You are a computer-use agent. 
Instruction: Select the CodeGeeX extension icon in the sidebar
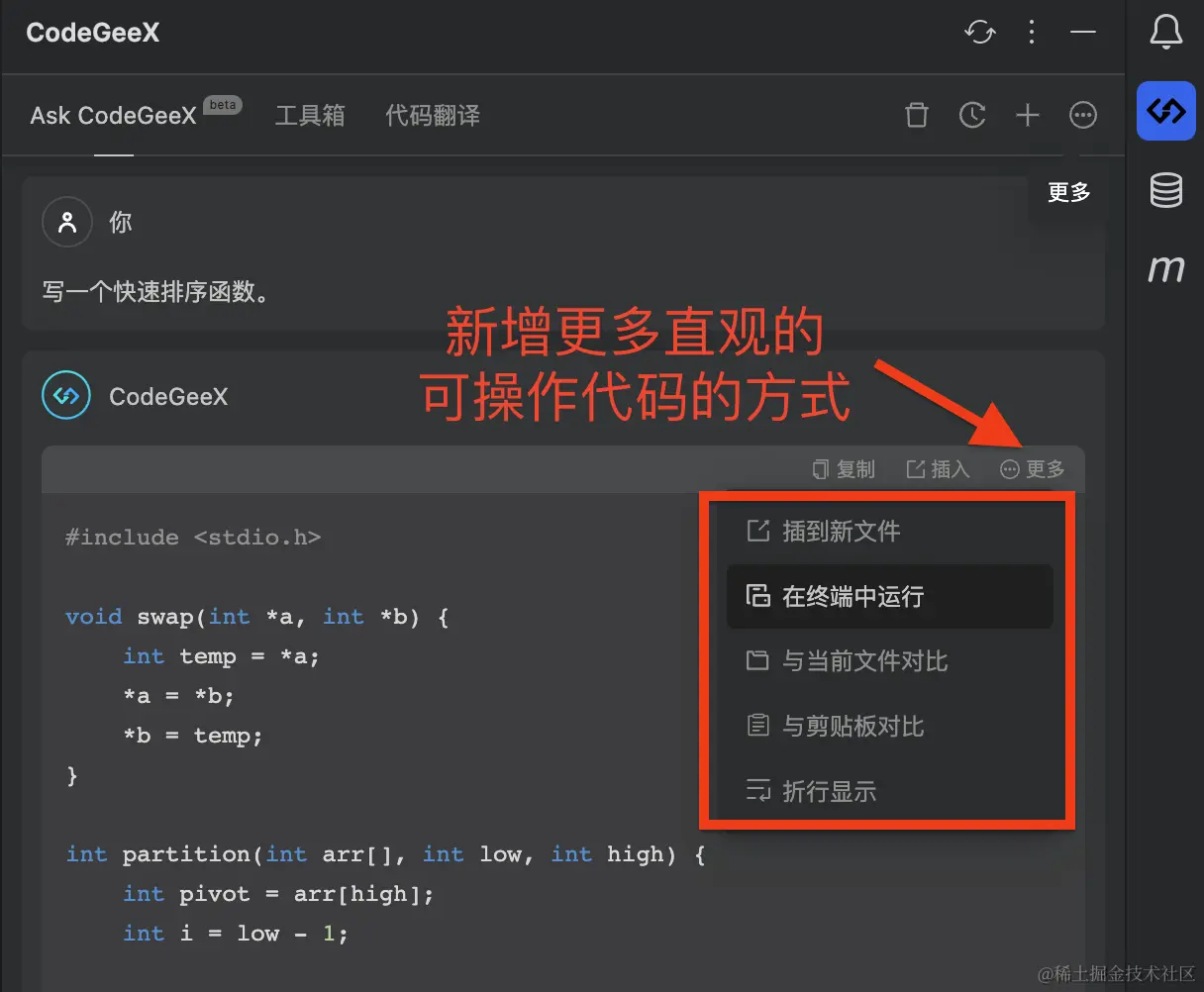point(1165,112)
